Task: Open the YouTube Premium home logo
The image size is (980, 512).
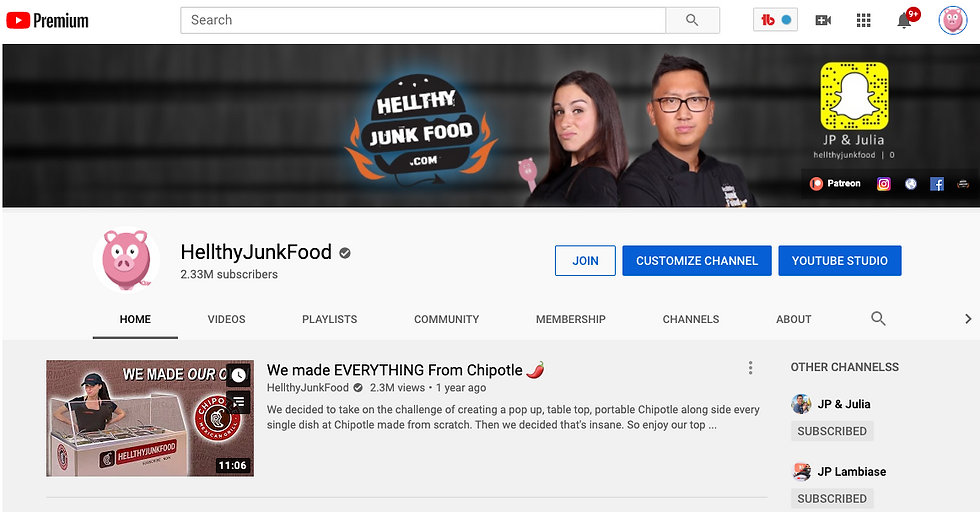Action: [x=48, y=21]
